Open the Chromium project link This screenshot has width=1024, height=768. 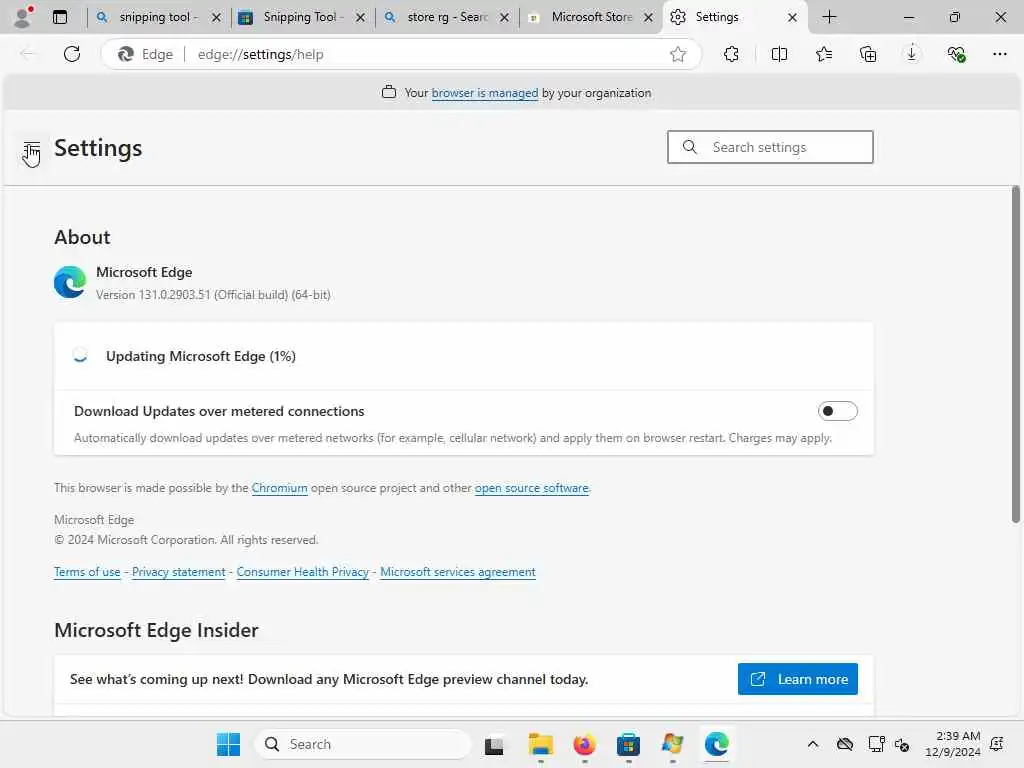pyautogui.click(x=280, y=488)
